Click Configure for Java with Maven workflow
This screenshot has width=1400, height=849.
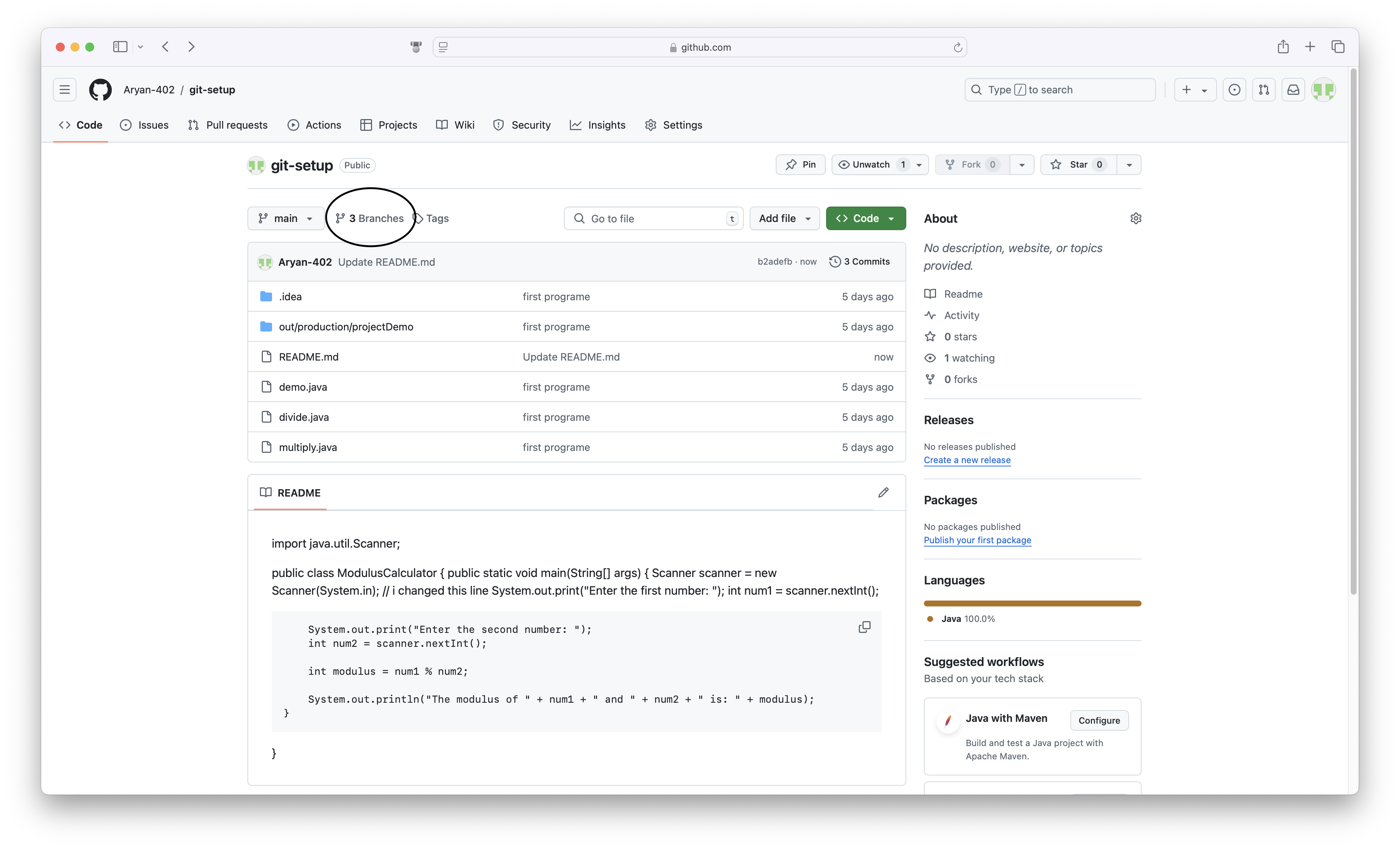tap(1098, 720)
